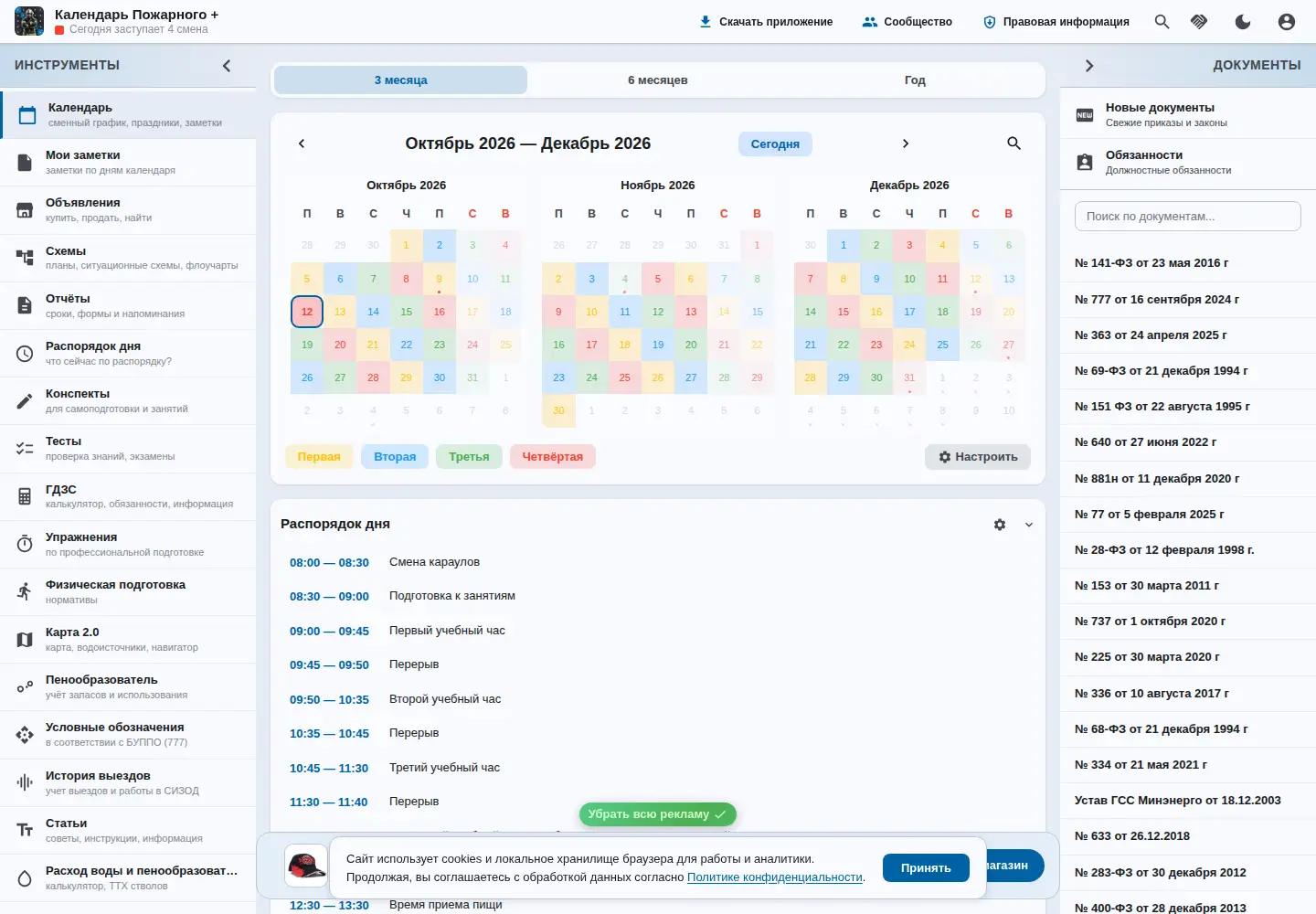Image resolution: width=1316 pixels, height=914 pixels.
Task: Toggle the Первая shift color chip
Action: click(x=319, y=457)
